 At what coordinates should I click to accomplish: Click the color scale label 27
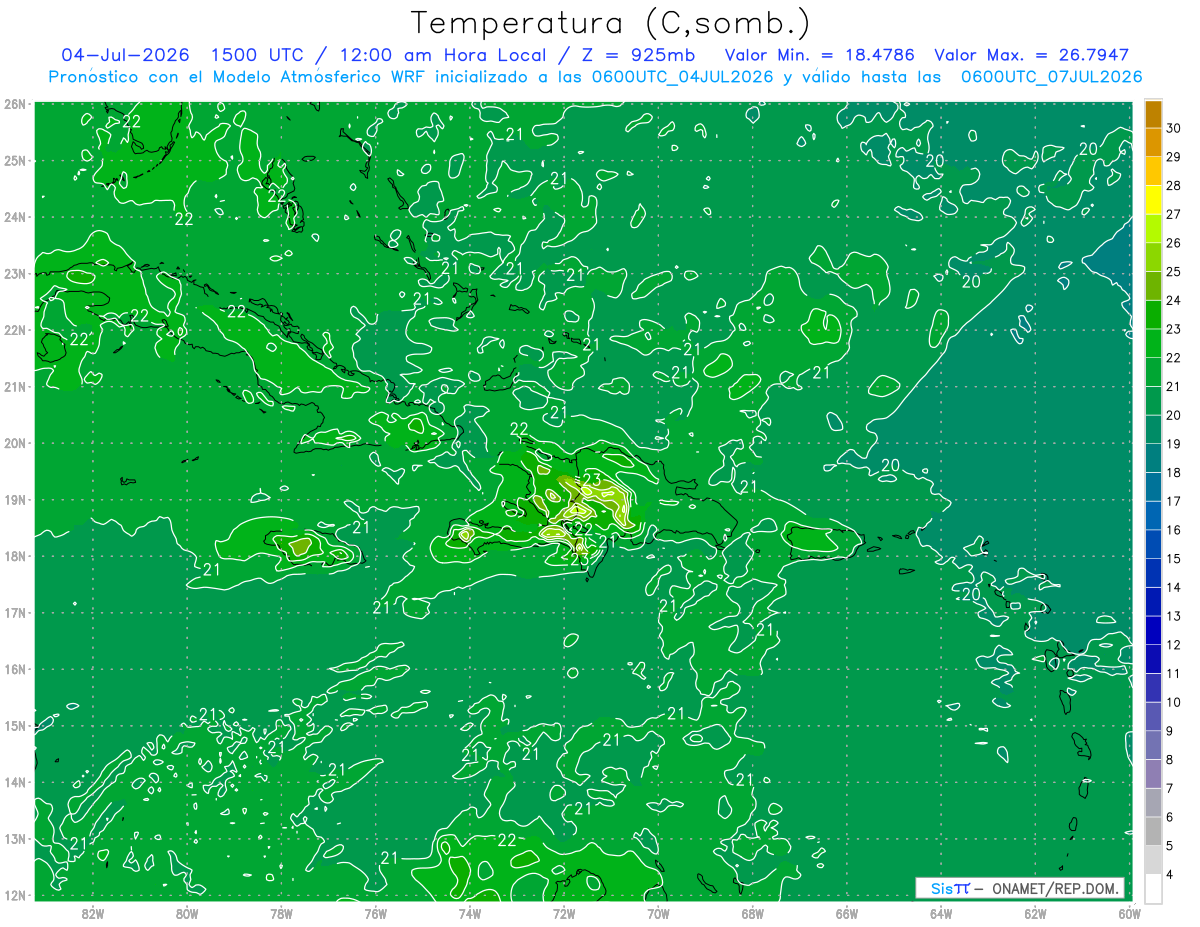(1174, 214)
